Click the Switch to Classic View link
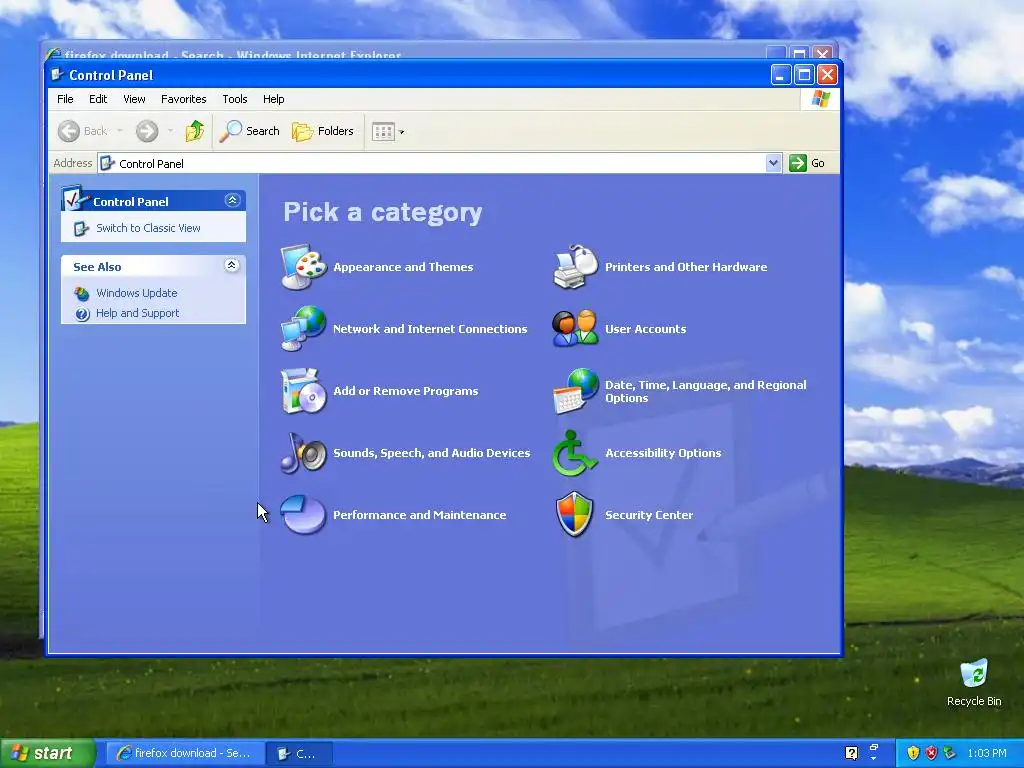The image size is (1024, 768). click(148, 228)
